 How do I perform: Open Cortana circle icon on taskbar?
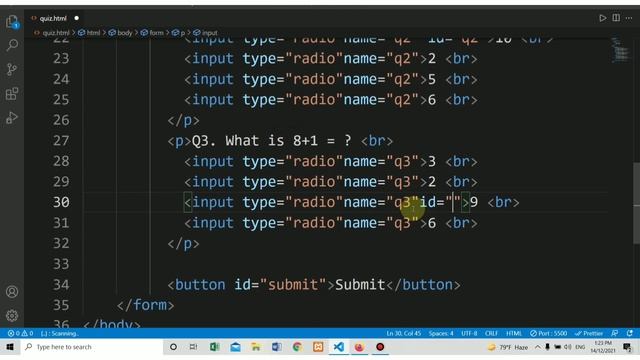pyautogui.click(x=173, y=347)
